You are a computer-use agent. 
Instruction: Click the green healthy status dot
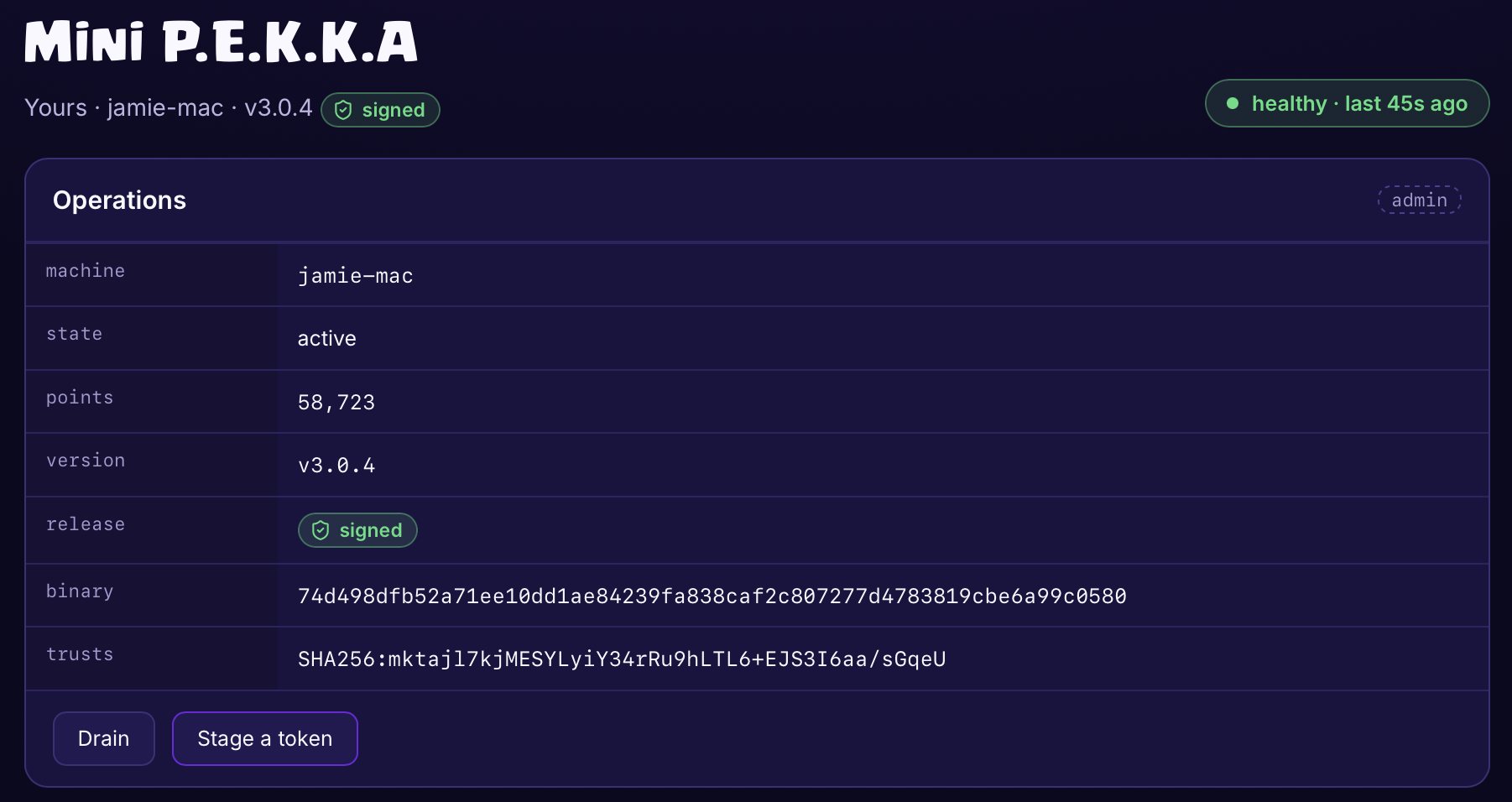(1233, 103)
